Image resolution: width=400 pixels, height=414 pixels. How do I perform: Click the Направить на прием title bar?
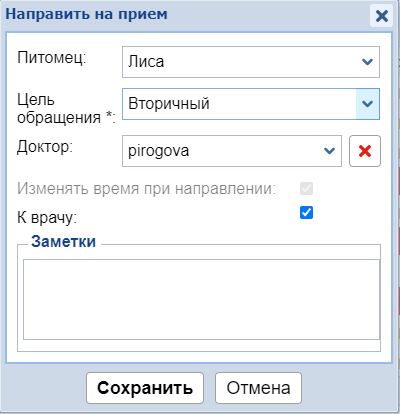point(187,15)
